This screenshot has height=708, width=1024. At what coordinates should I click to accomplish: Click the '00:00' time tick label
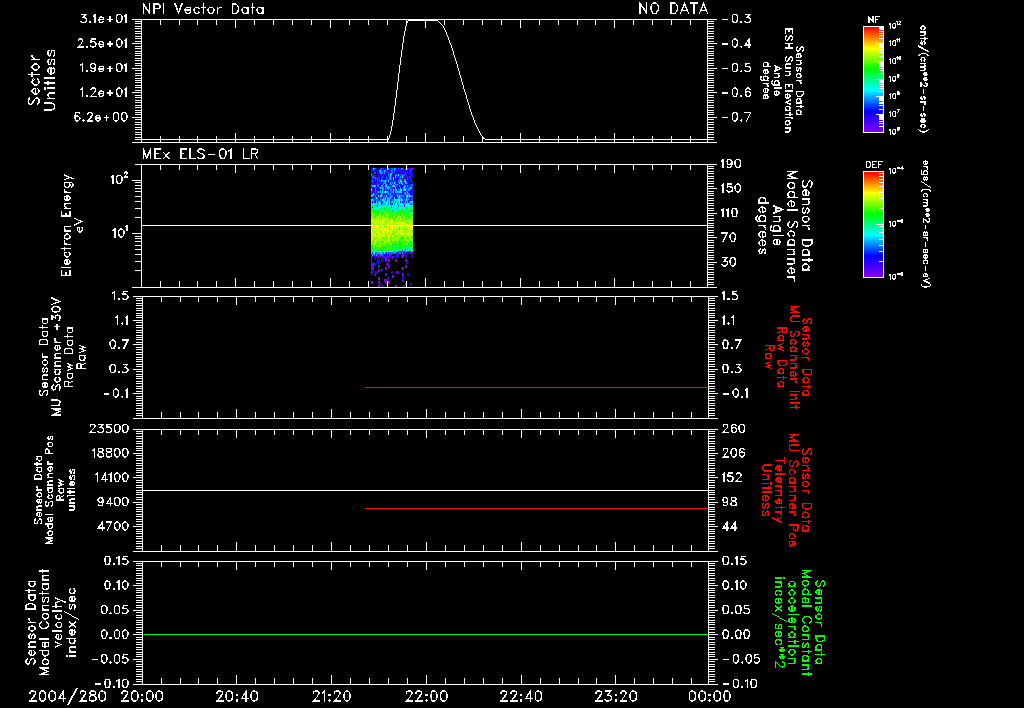pyautogui.click(x=709, y=696)
